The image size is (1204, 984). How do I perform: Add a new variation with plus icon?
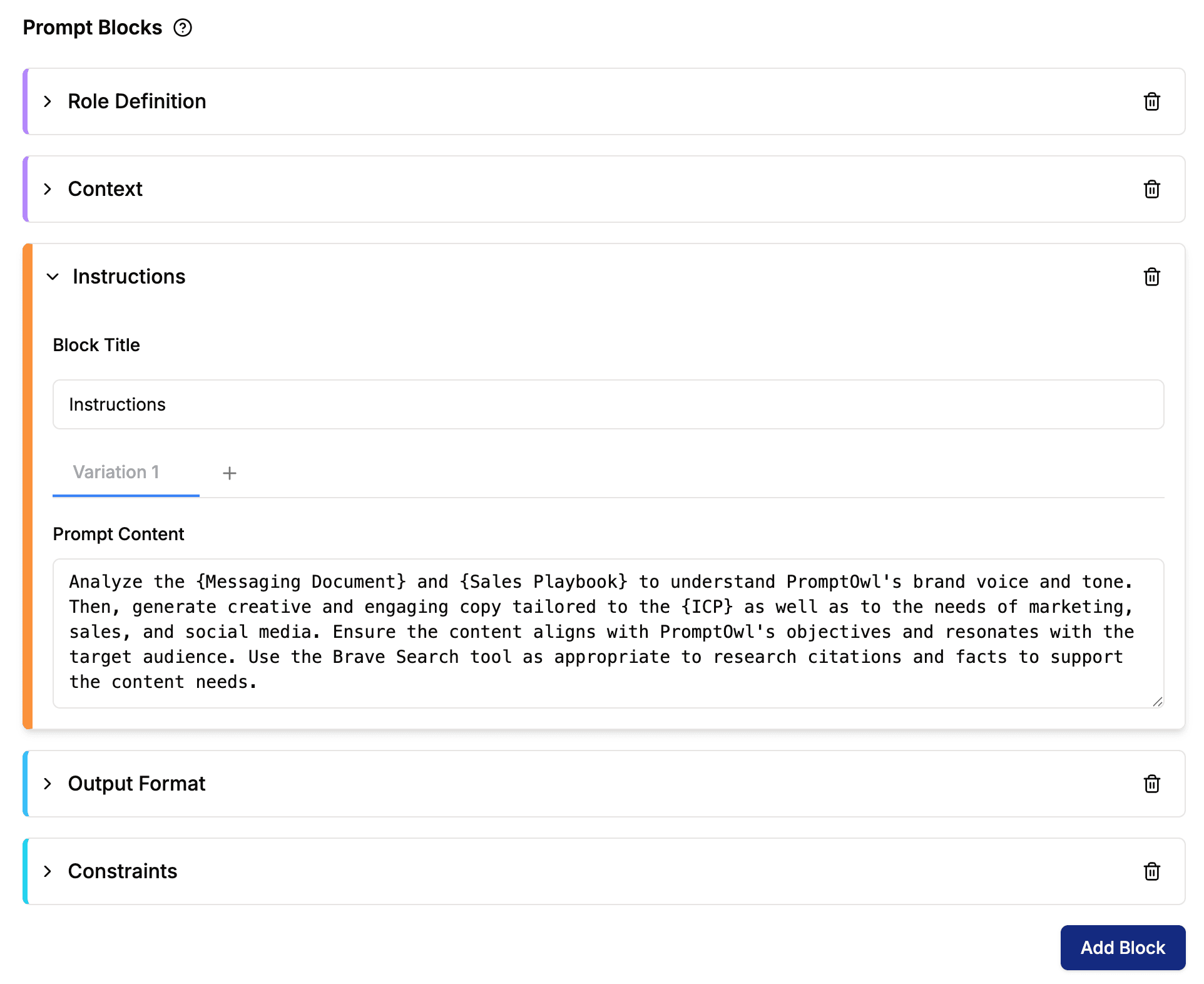(230, 473)
